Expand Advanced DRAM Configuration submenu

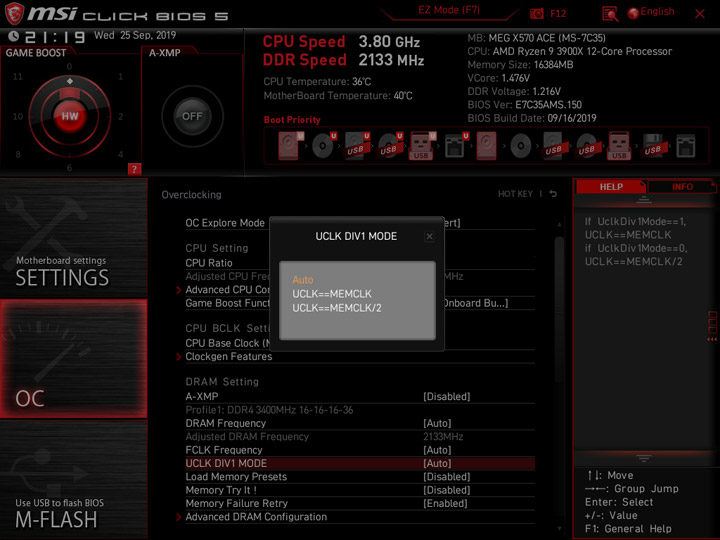[x=256, y=517]
